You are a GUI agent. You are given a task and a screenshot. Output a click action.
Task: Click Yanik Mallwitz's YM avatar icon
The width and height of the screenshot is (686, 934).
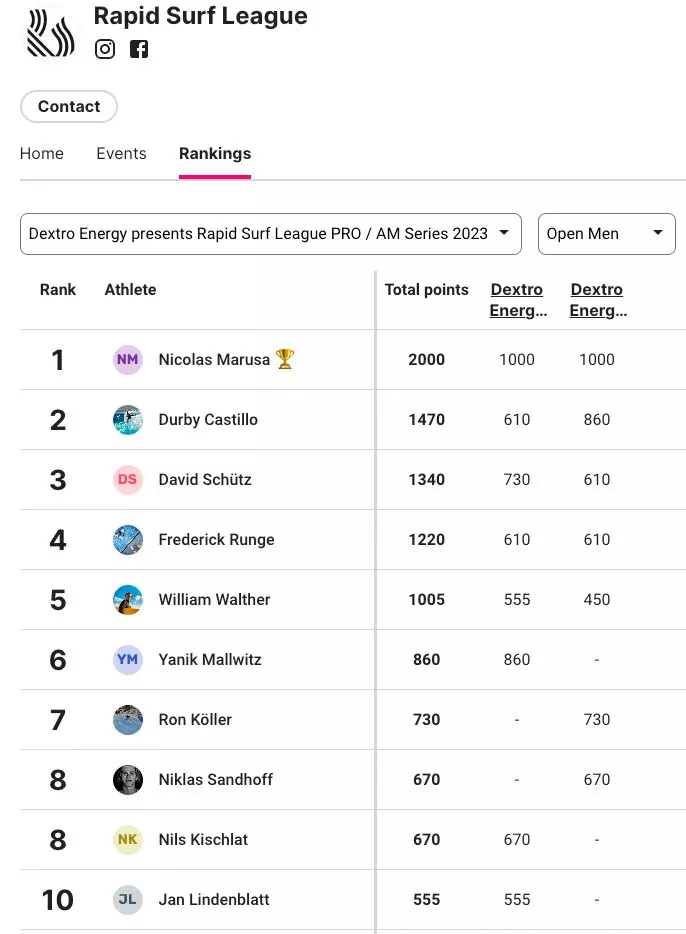[127, 660]
